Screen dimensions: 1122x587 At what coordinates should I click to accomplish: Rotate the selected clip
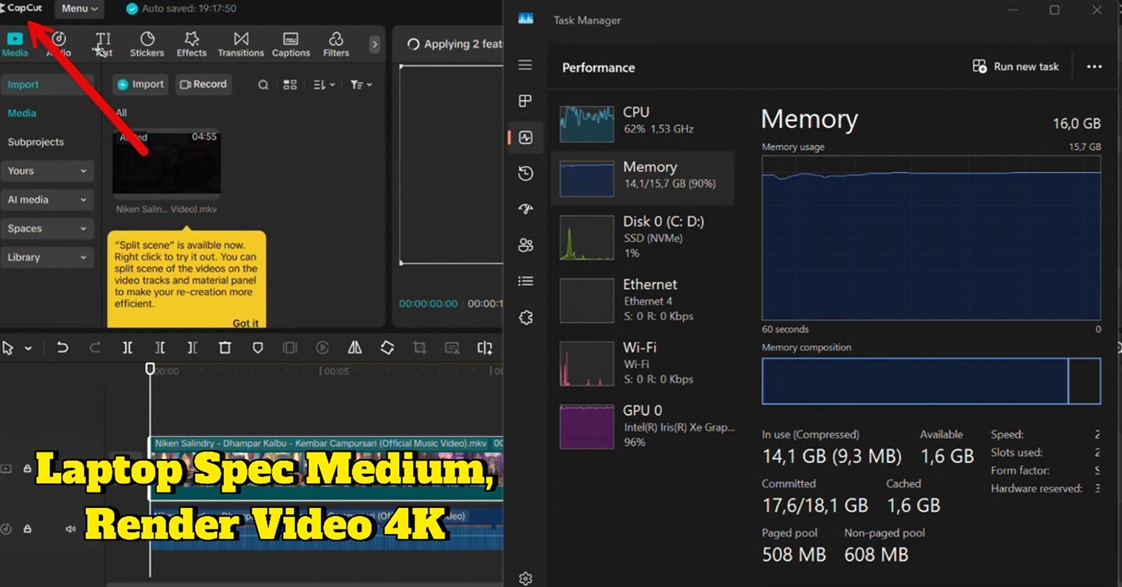coord(387,348)
